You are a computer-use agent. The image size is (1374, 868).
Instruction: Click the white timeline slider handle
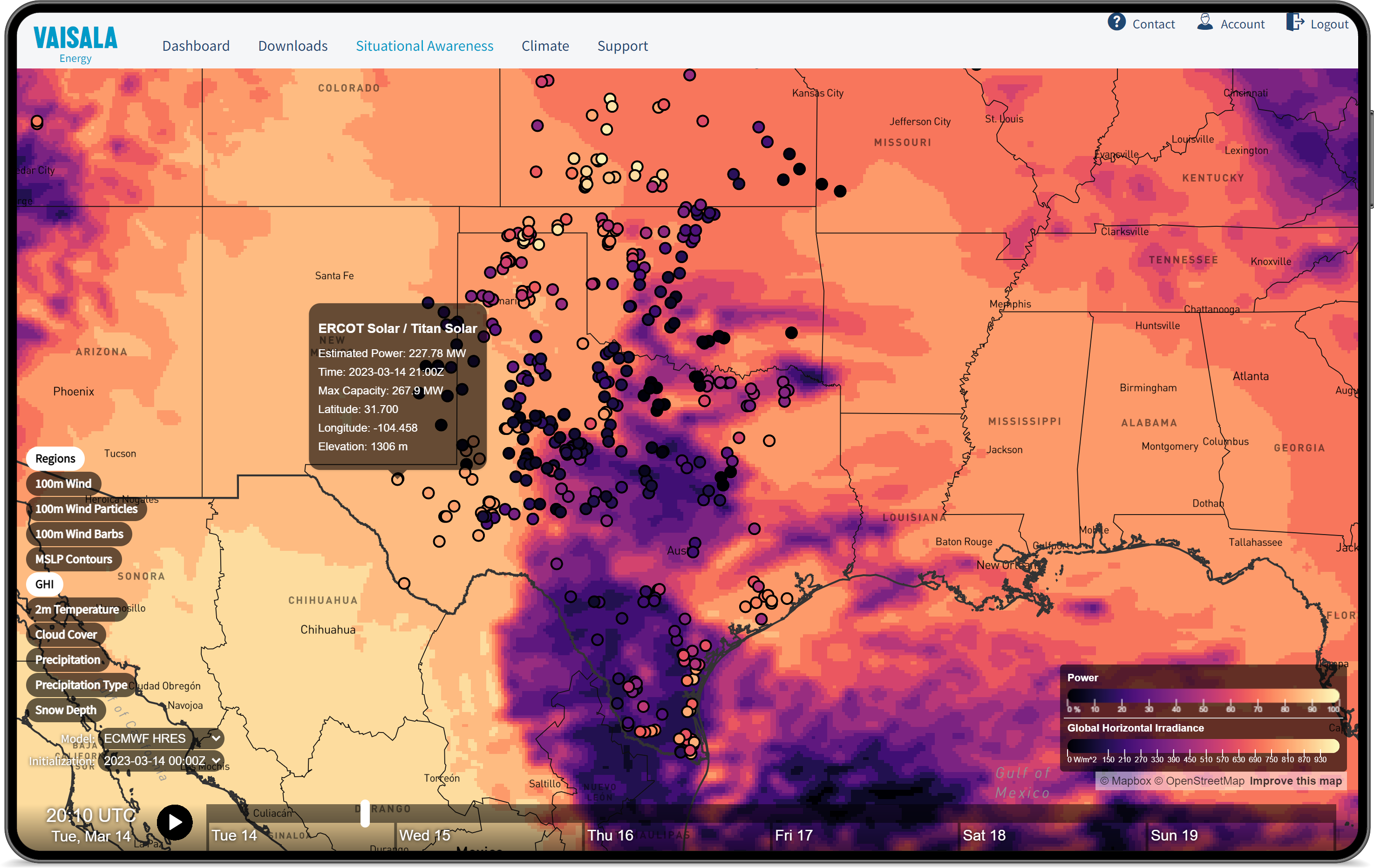coord(365,813)
